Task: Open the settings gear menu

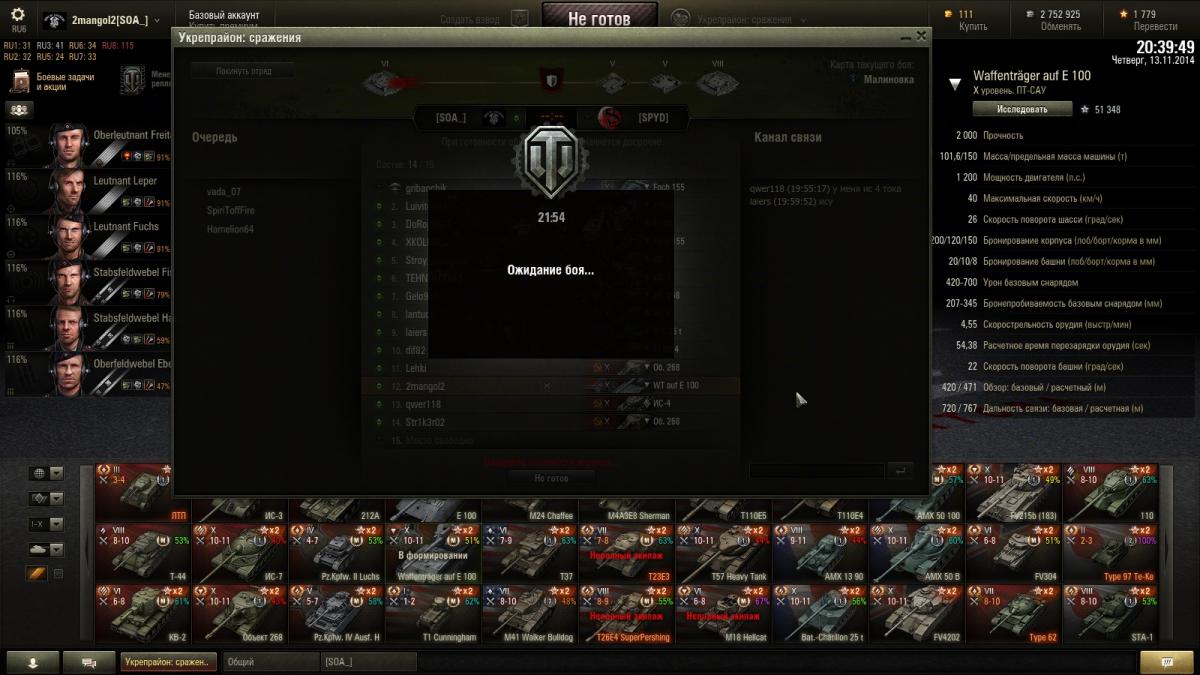Action: (18, 15)
